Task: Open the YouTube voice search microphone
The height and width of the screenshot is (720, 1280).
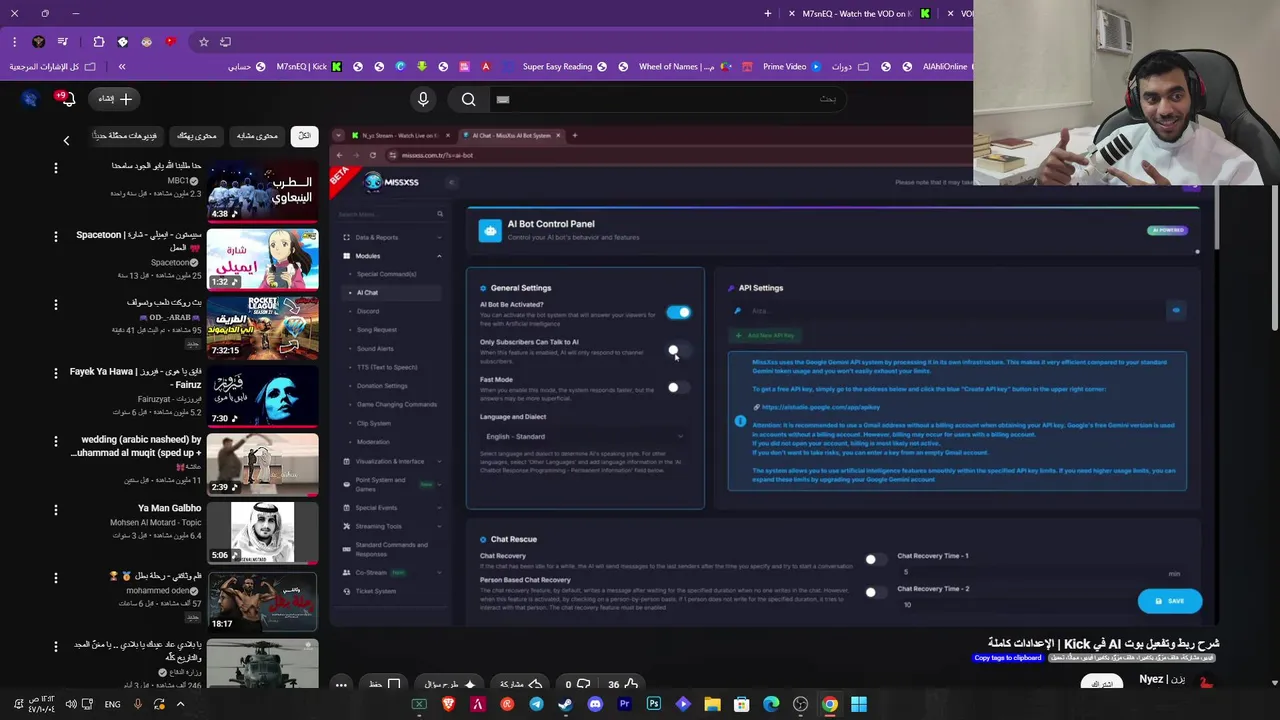Action: pyautogui.click(x=423, y=99)
